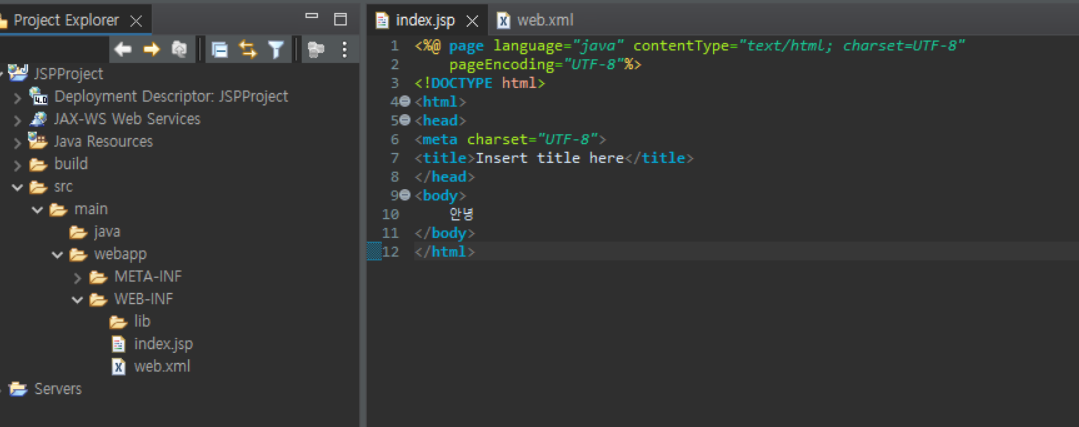Screen dimensions: 1079x427
Task: Open the Project Explorer view menu (three dots)
Action: click(345, 50)
